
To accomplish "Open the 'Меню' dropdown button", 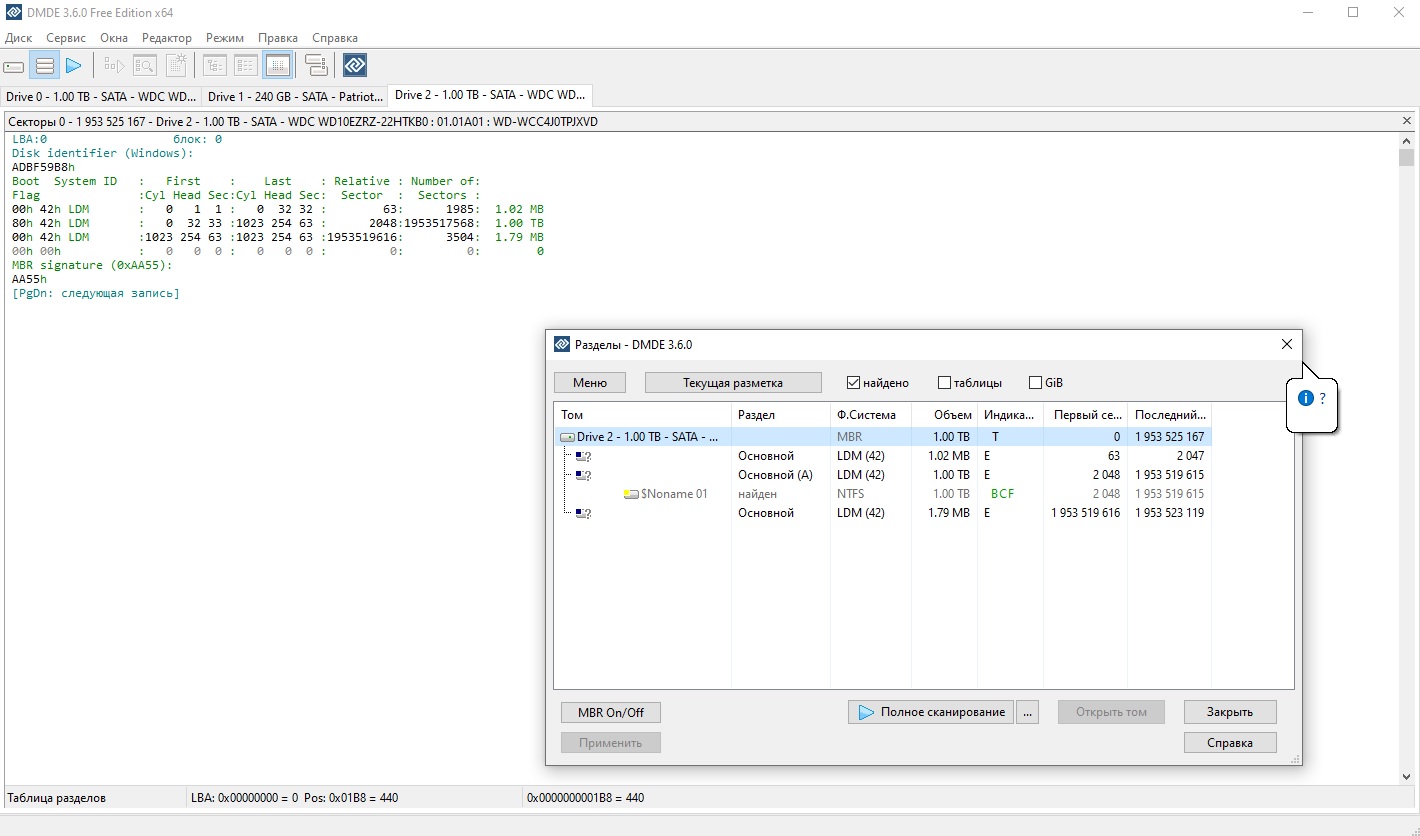I will point(590,383).
